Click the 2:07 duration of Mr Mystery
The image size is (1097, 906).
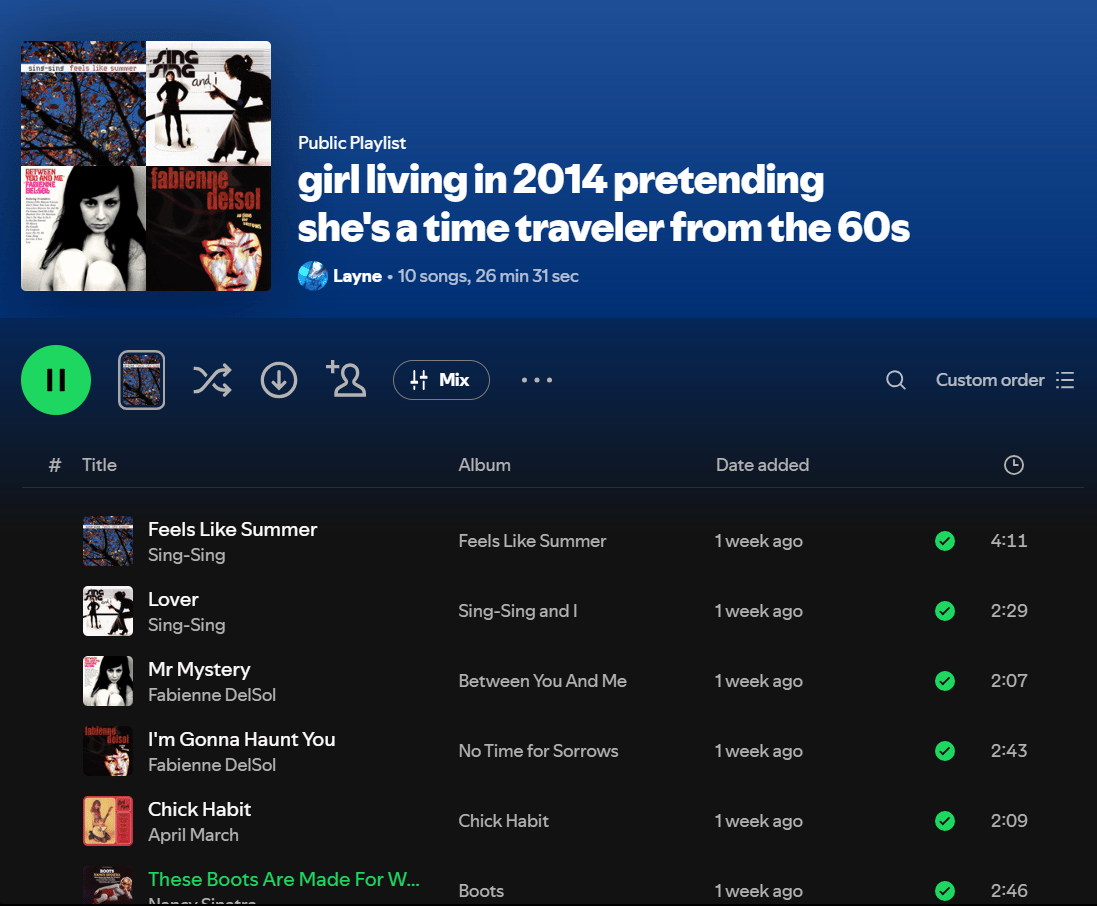1009,681
